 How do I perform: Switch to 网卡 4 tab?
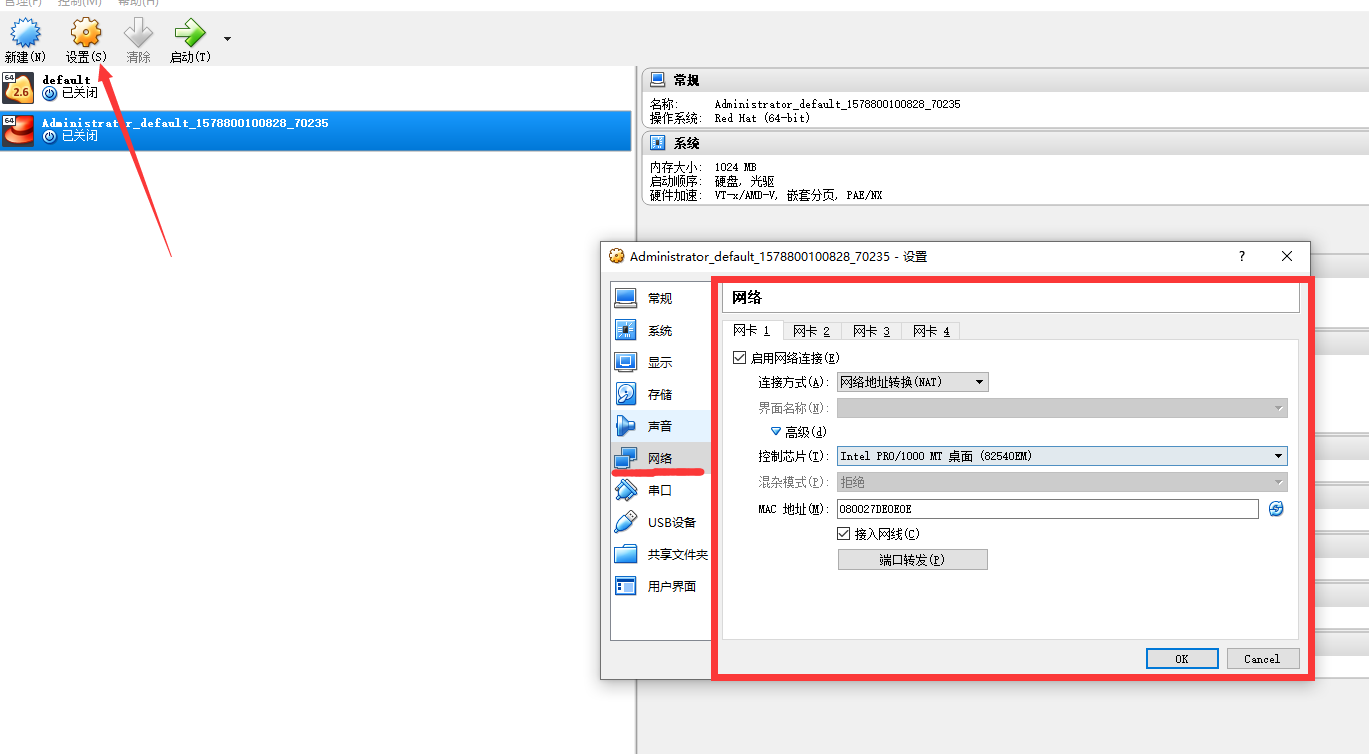tap(931, 331)
